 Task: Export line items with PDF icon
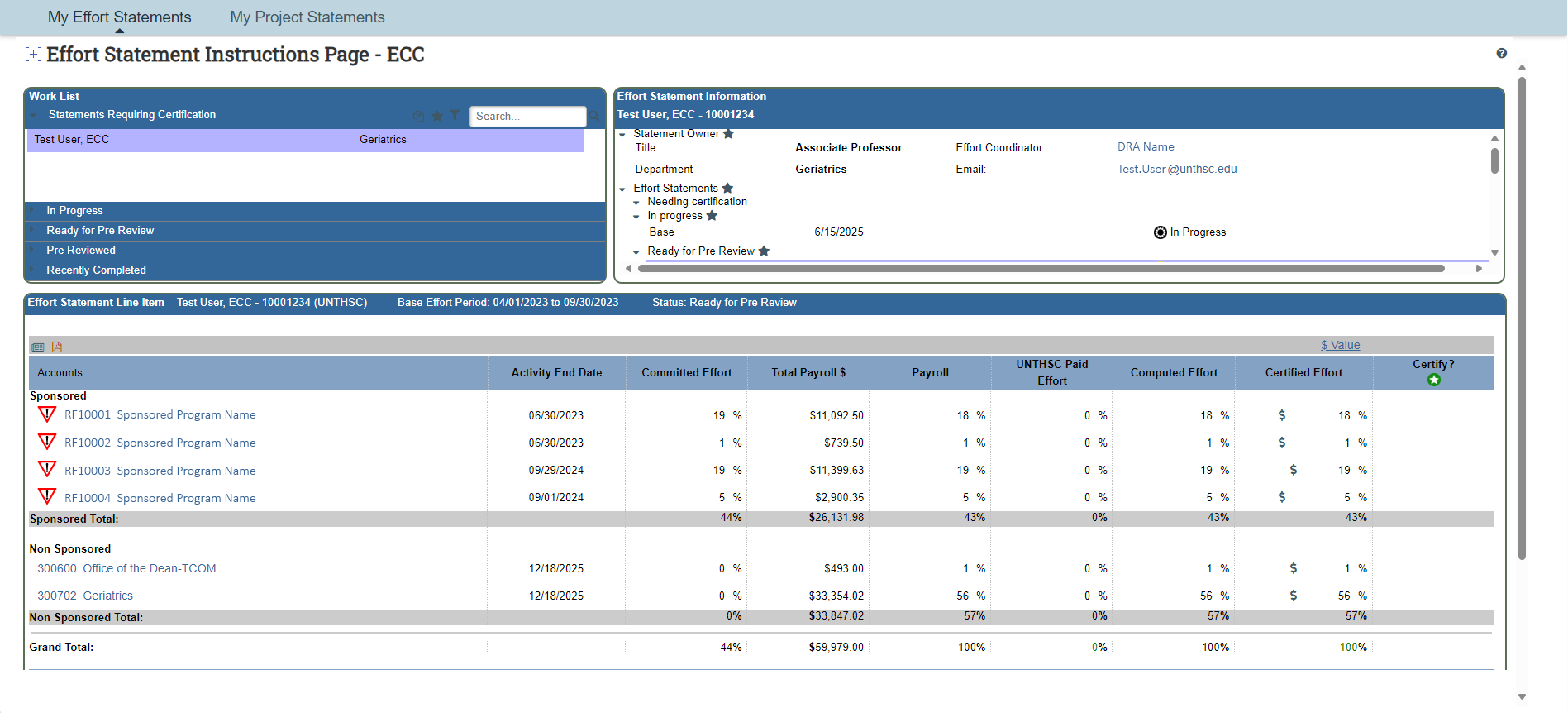click(57, 347)
